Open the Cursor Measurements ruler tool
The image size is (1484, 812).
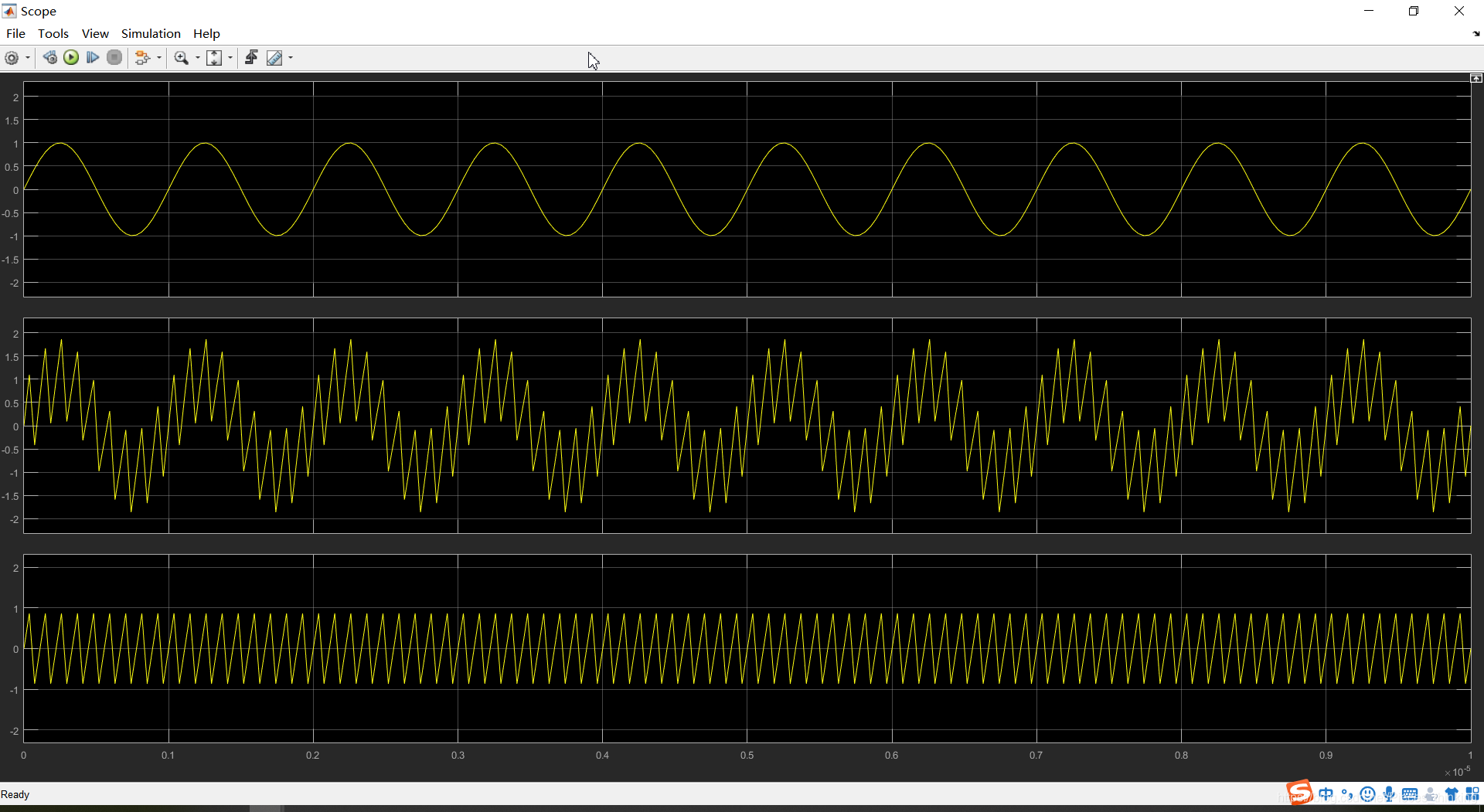coord(274,57)
